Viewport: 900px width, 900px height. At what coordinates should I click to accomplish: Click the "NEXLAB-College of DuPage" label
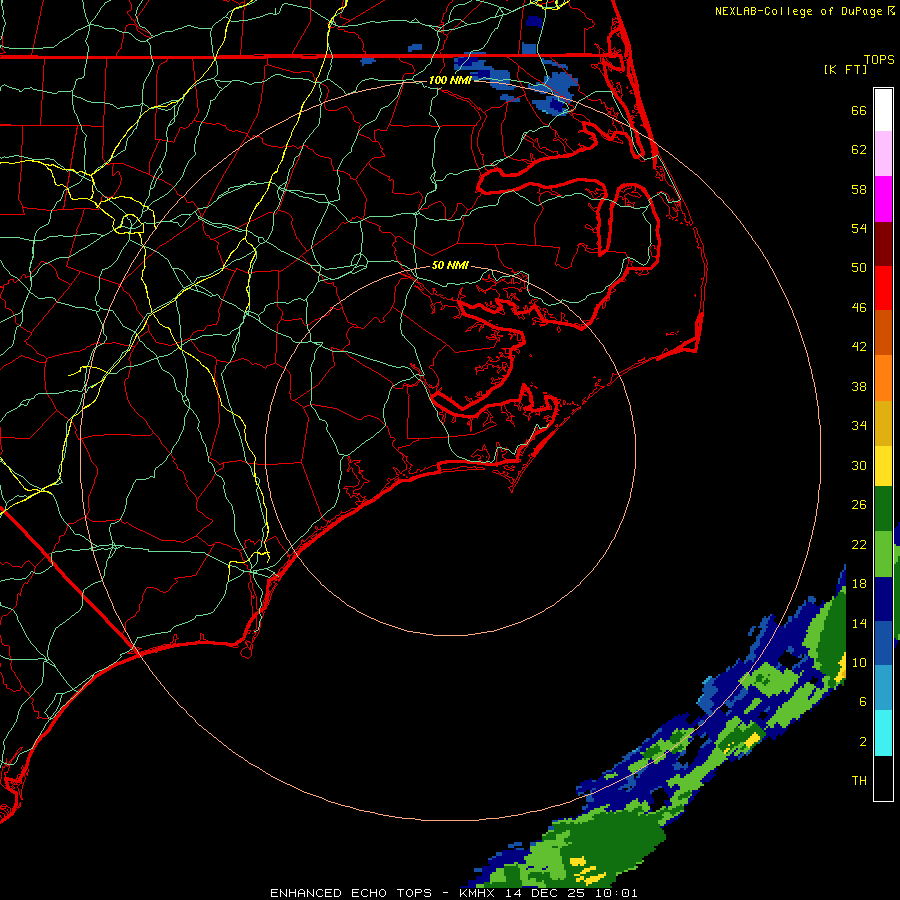(x=798, y=11)
